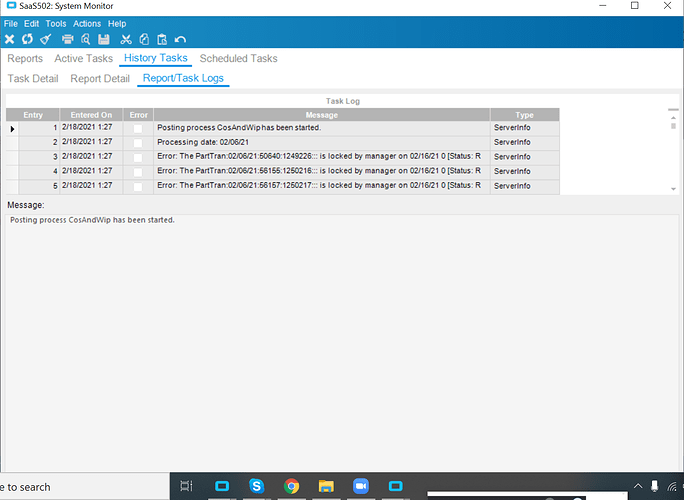Toggle Error checkbox for entry 1
684x500 pixels.
pos(138,128)
